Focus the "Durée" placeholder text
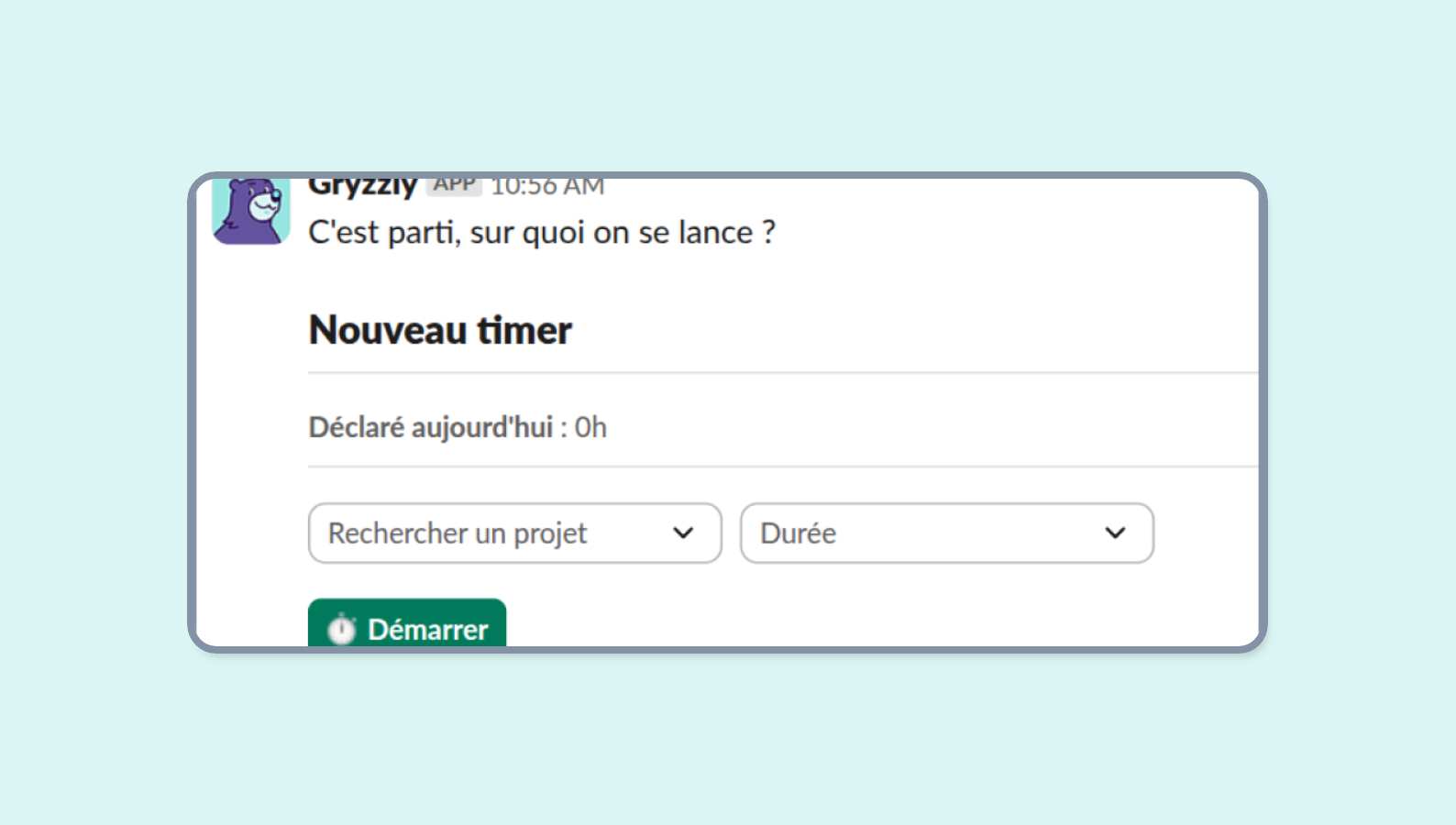Viewport: 1456px width, 825px height. point(799,533)
